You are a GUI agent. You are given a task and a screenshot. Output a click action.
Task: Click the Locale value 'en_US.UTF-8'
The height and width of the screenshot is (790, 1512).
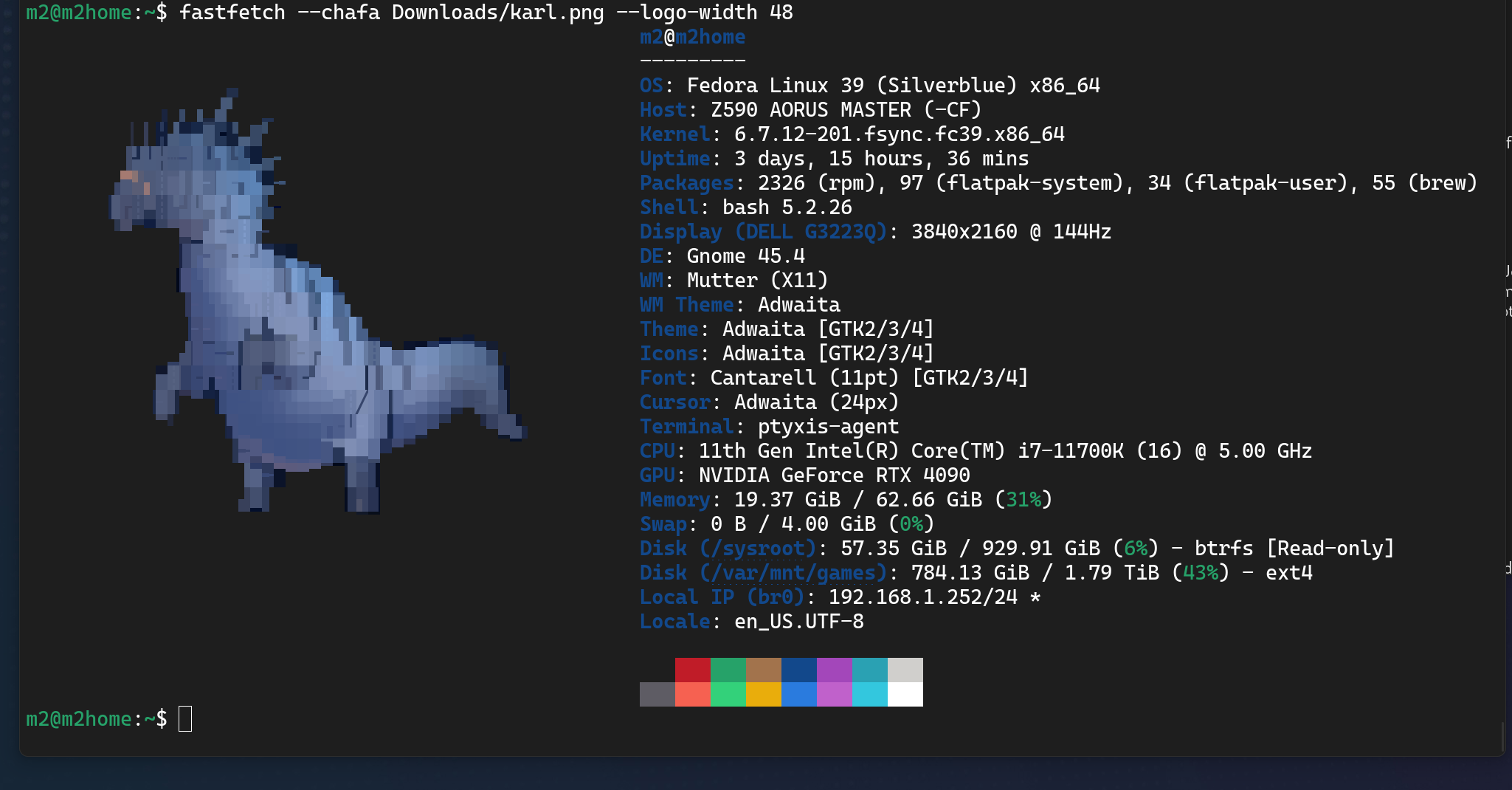coord(799,622)
